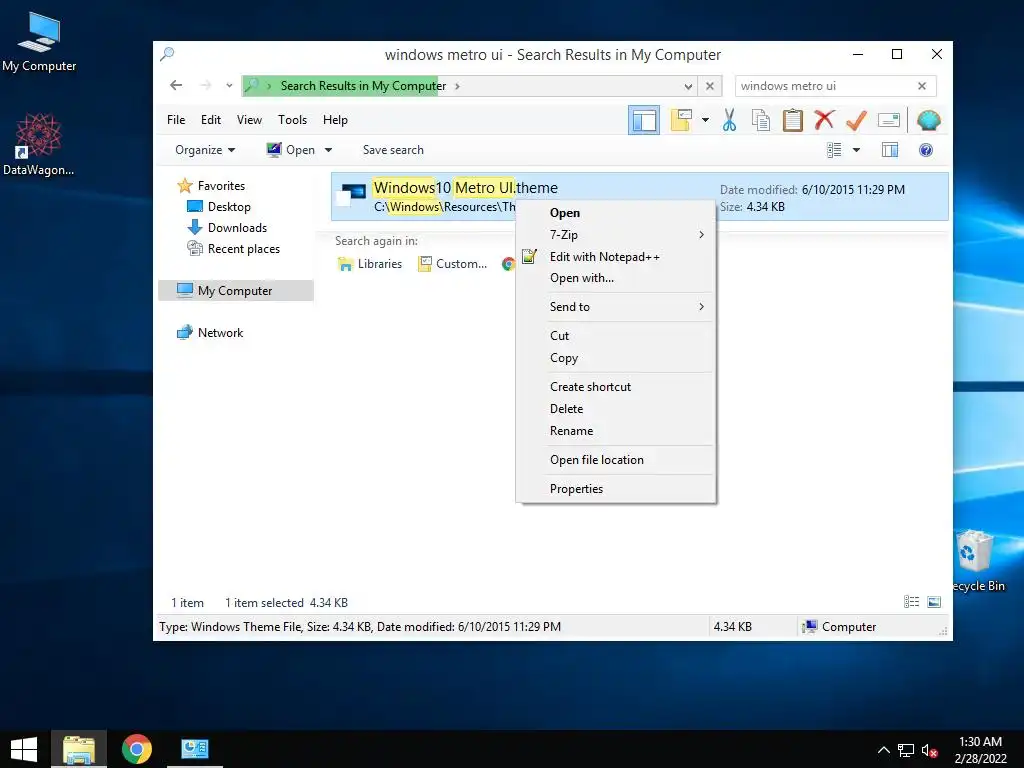The height and width of the screenshot is (768, 1024).
Task: Select Copy from the context menu
Action: [615, 358]
